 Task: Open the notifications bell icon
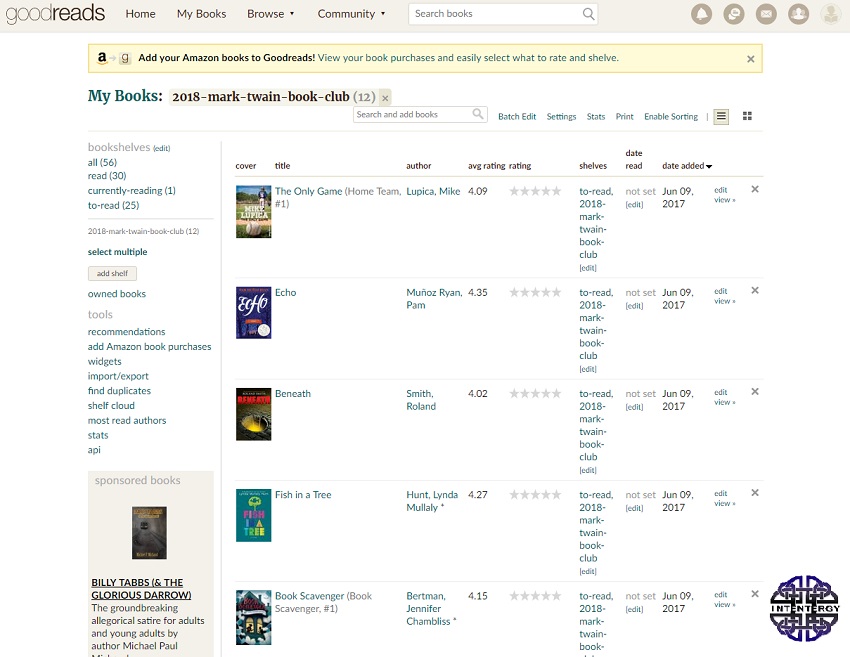tap(702, 14)
